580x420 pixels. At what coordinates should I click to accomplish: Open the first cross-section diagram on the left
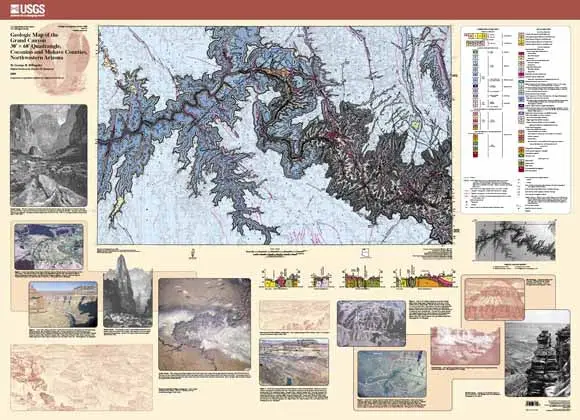click(x=281, y=278)
